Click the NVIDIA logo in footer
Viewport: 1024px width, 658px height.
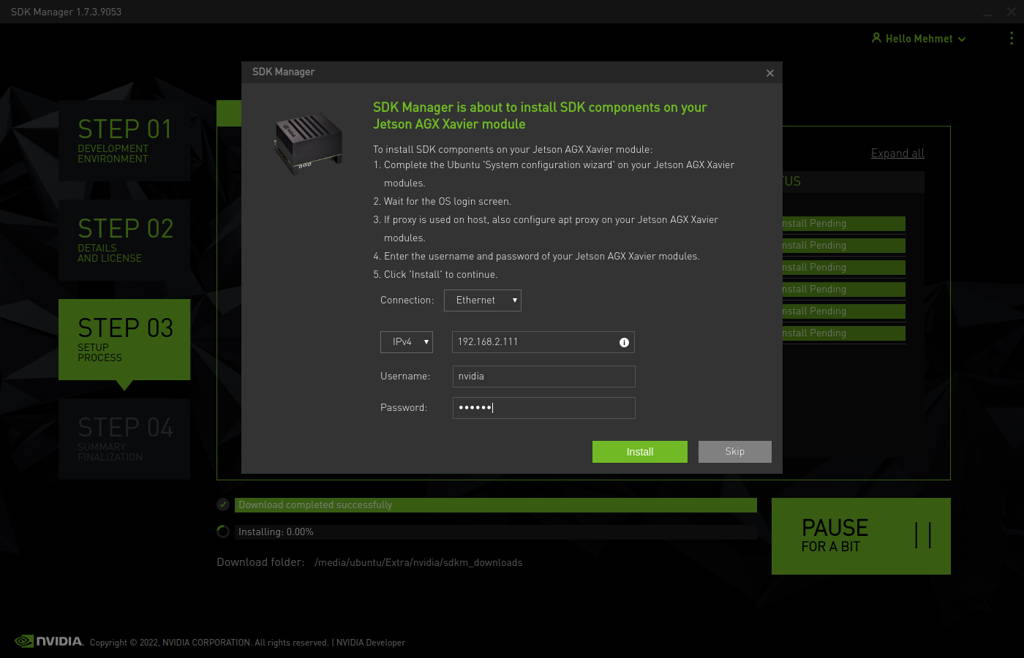(x=49, y=641)
